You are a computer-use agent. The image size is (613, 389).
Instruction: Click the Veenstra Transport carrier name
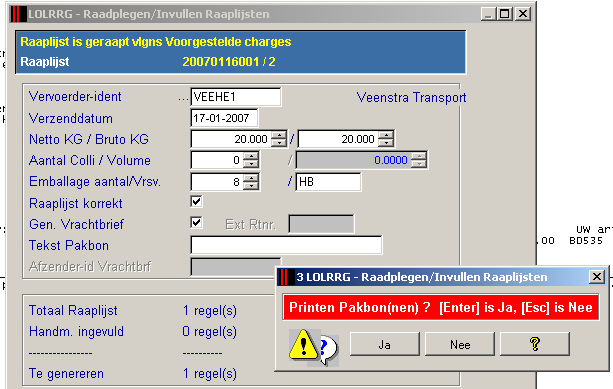pos(411,97)
